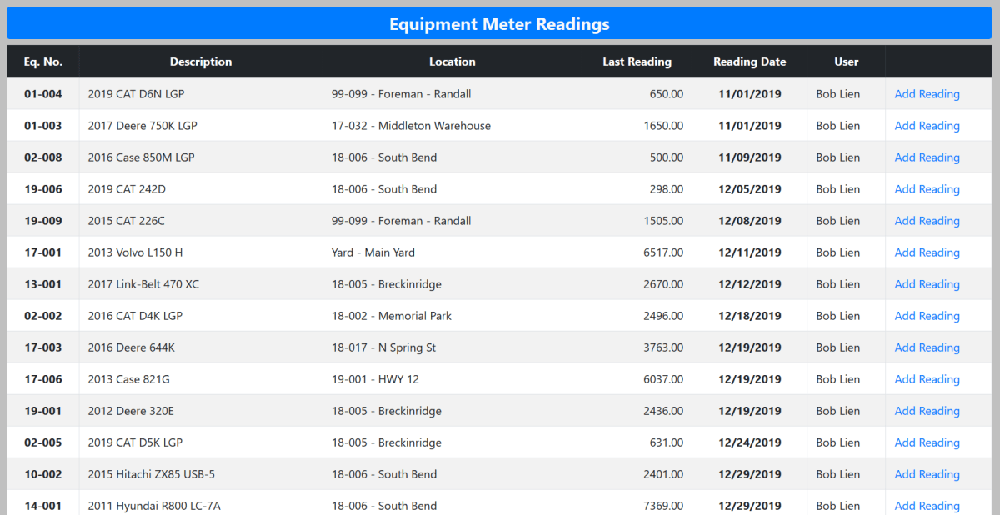Viewport: 1000px width, 515px height.
Task: Click last reading value 2401.00
Action: coord(663,474)
